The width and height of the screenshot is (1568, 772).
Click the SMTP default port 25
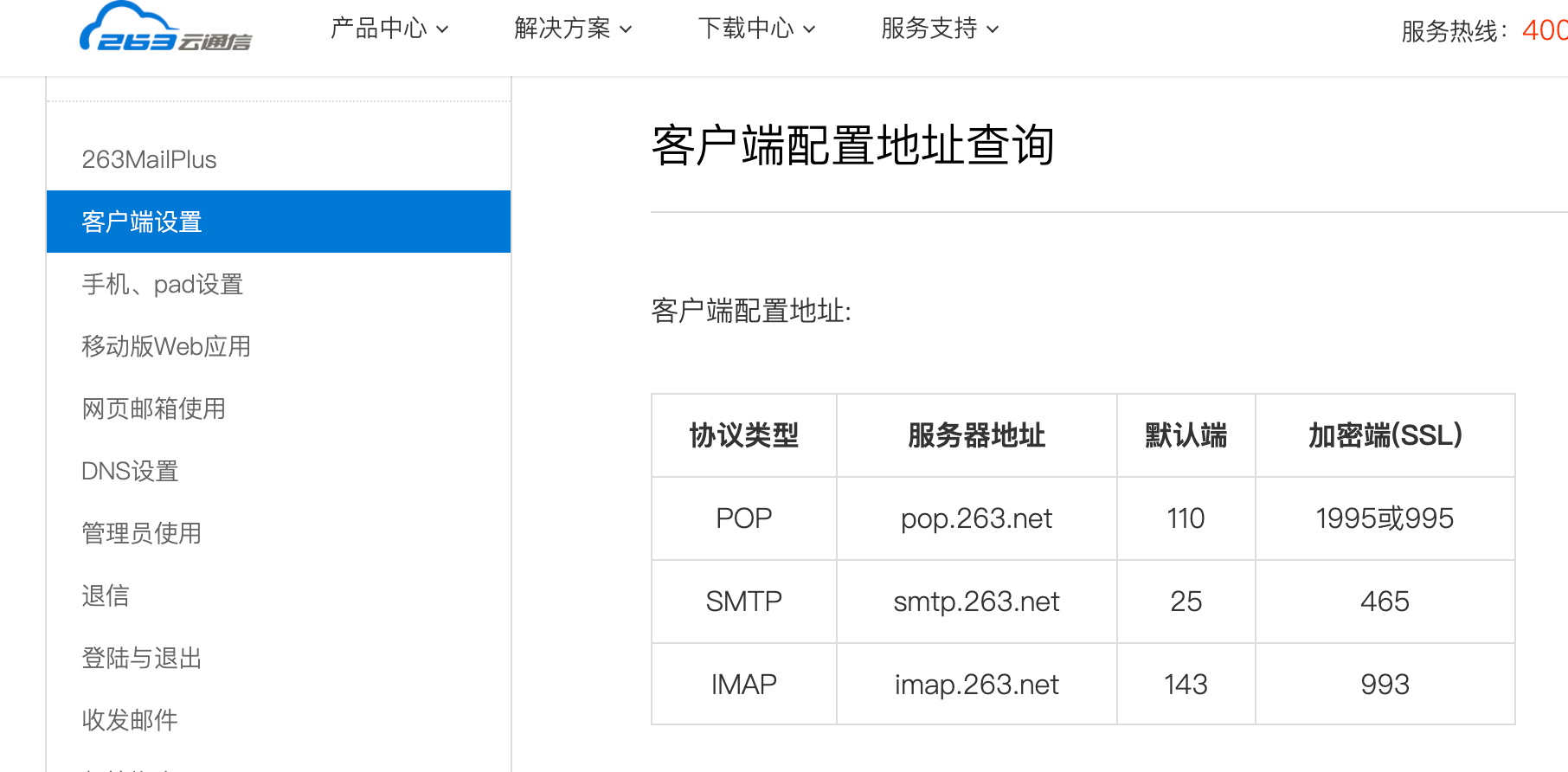pyautogui.click(x=1186, y=602)
